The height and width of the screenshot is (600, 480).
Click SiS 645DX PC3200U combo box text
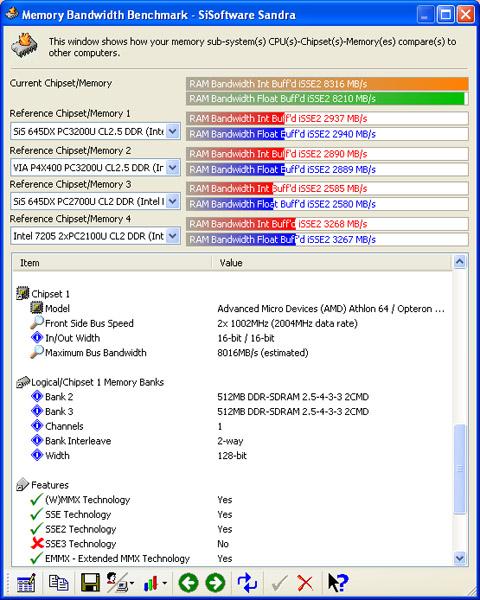click(x=88, y=131)
